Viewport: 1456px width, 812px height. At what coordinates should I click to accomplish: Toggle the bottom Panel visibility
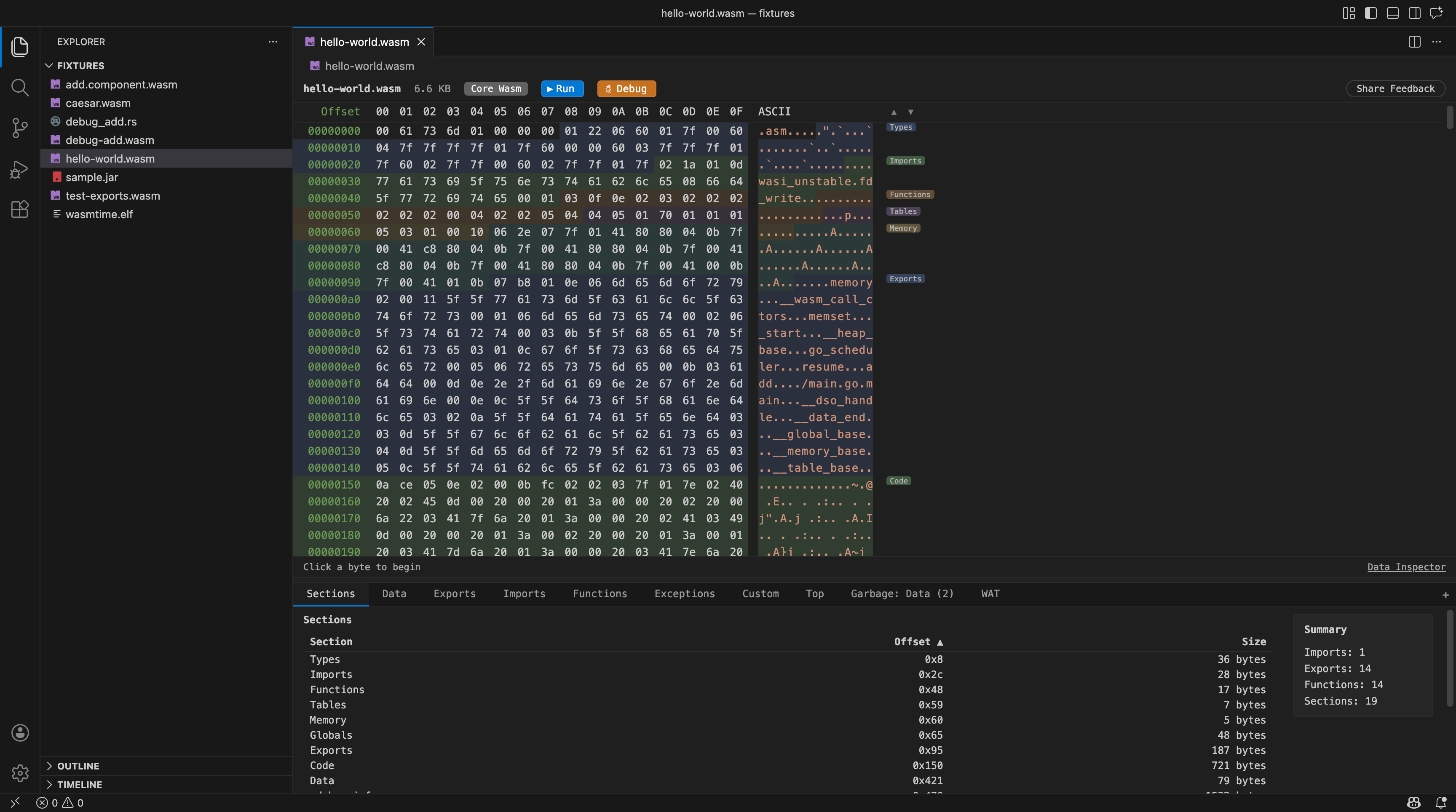[1393, 13]
